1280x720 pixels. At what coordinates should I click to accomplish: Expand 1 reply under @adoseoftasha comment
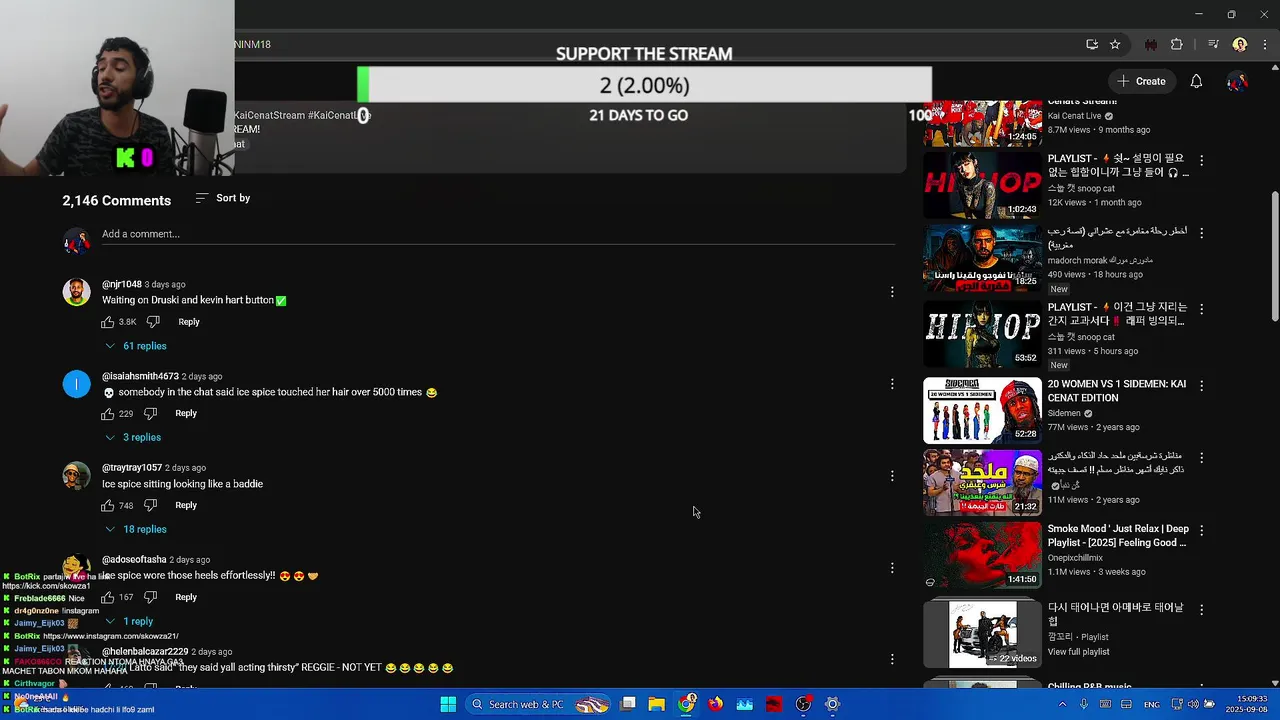click(x=129, y=621)
